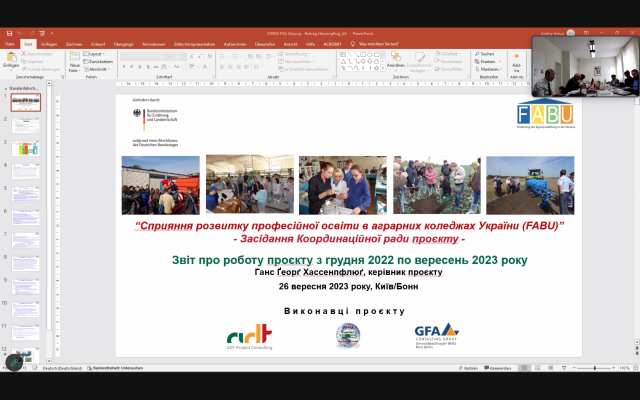
Task: Toggle underline (U) formatting
Action: 140,67
